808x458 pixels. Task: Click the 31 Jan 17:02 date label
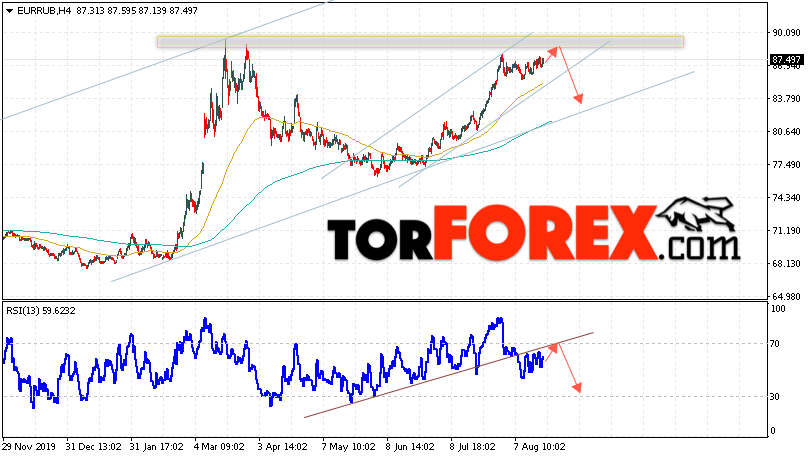(156, 447)
